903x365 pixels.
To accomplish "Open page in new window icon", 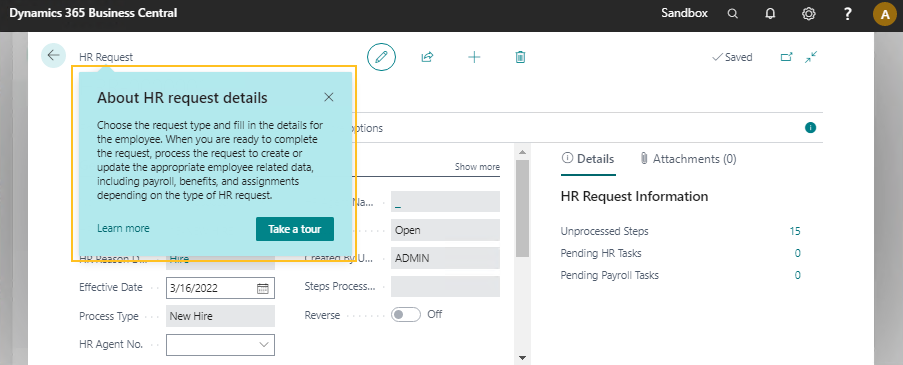I will pos(786,57).
